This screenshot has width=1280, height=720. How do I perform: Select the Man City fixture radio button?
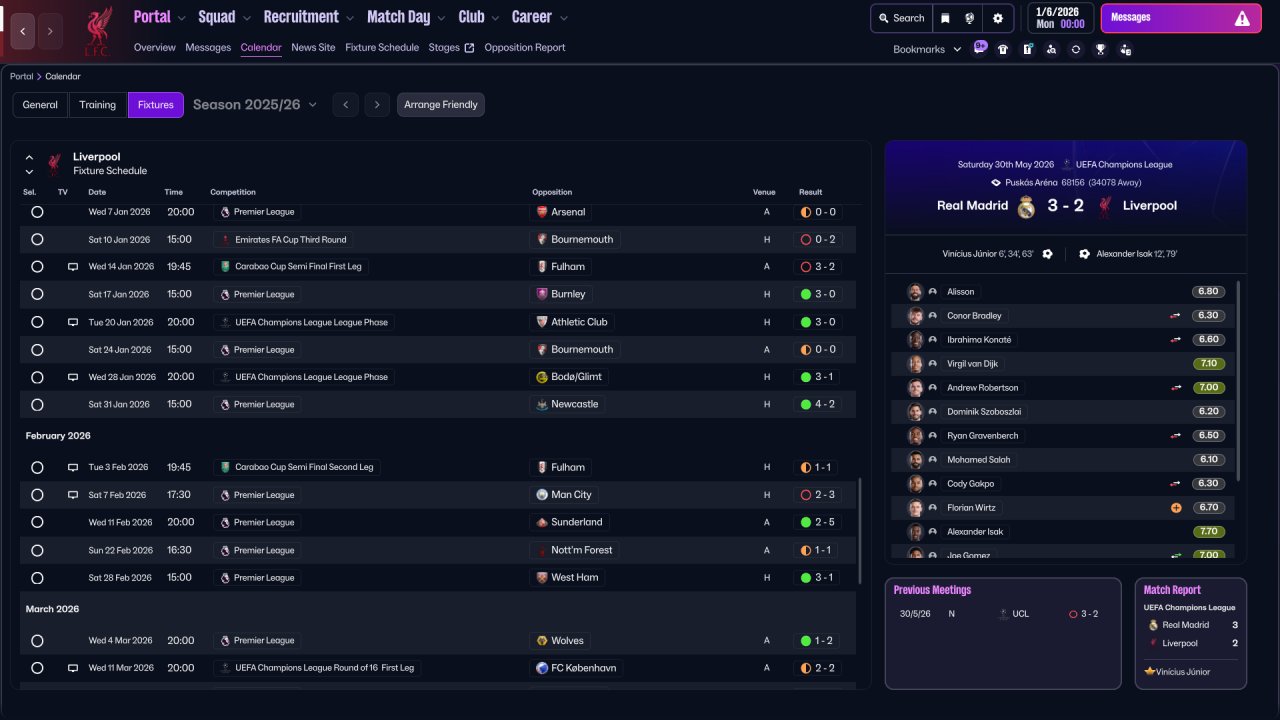37,495
